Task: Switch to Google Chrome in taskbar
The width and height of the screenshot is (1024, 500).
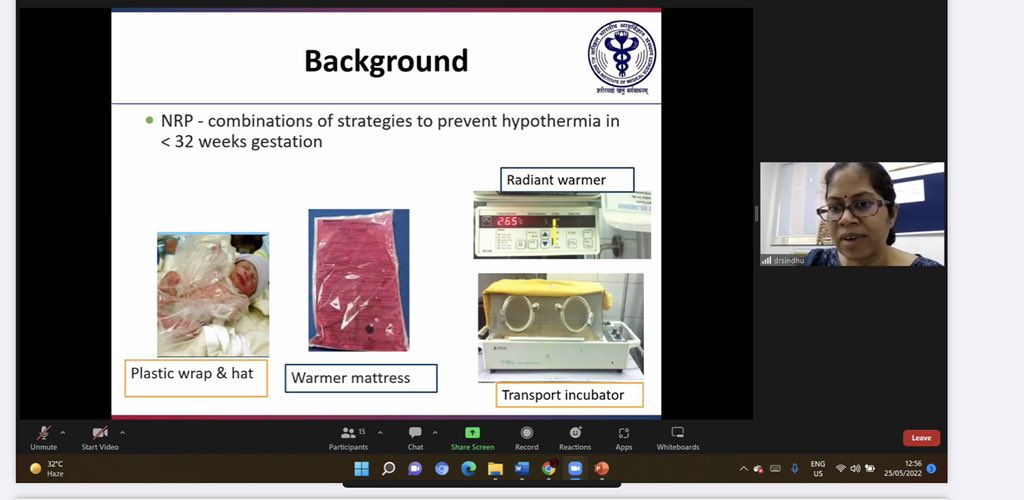Action: pyautogui.click(x=549, y=468)
